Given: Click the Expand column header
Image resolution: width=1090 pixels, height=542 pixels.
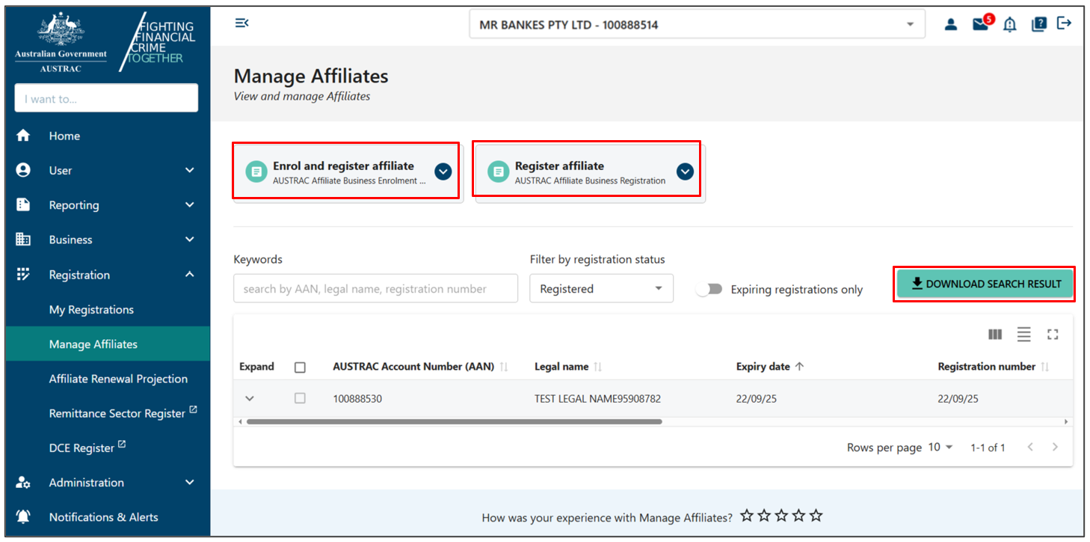Looking at the screenshot, I should (x=257, y=367).
